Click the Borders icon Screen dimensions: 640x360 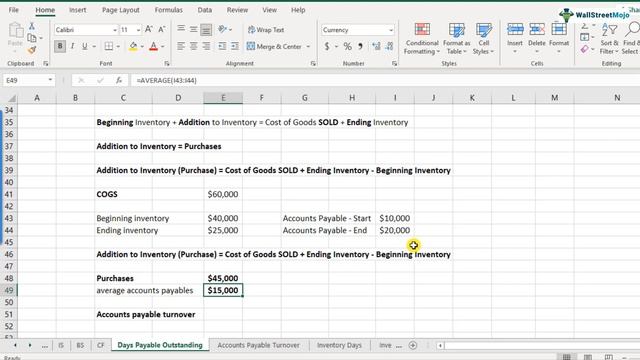coord(109,46)
